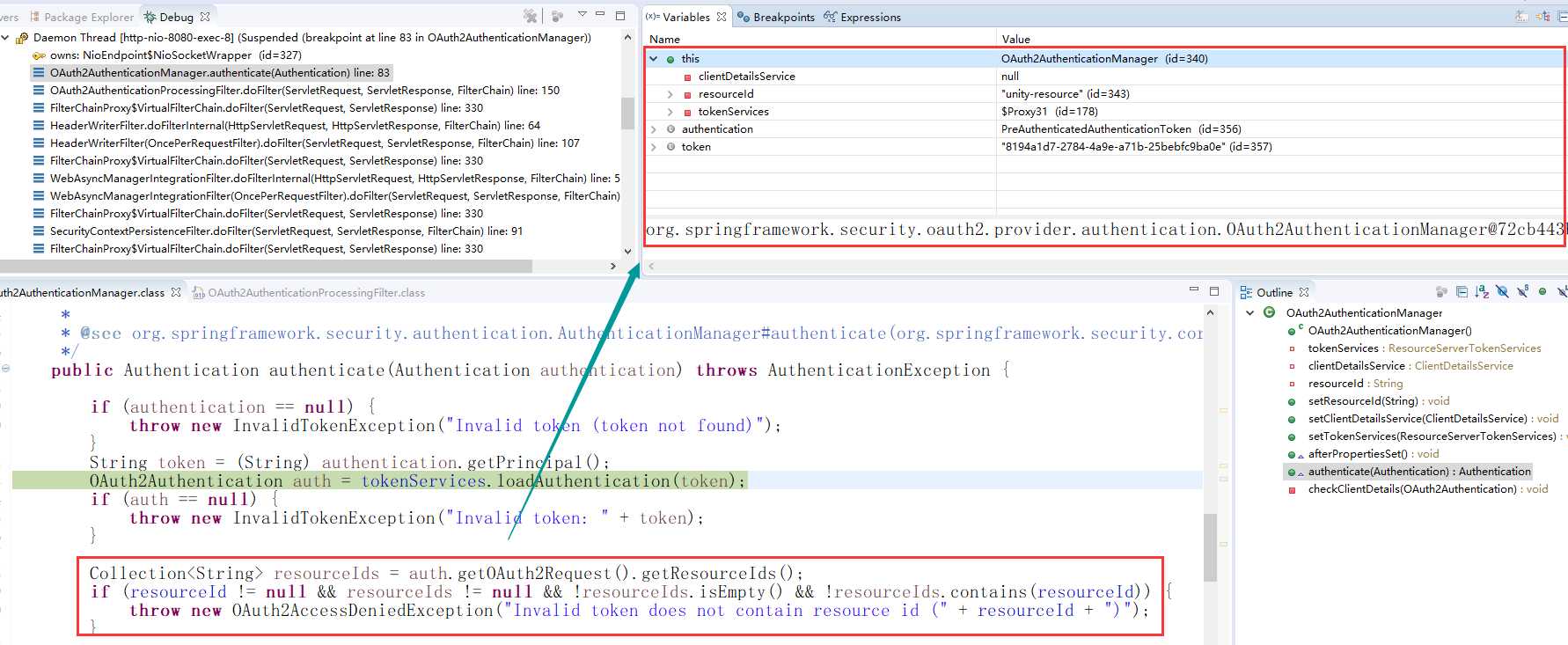Open OAuth2AuthenticationProcessingFilter.class editor tab
Screen dimensions: 1568x645
click(310, 292)
